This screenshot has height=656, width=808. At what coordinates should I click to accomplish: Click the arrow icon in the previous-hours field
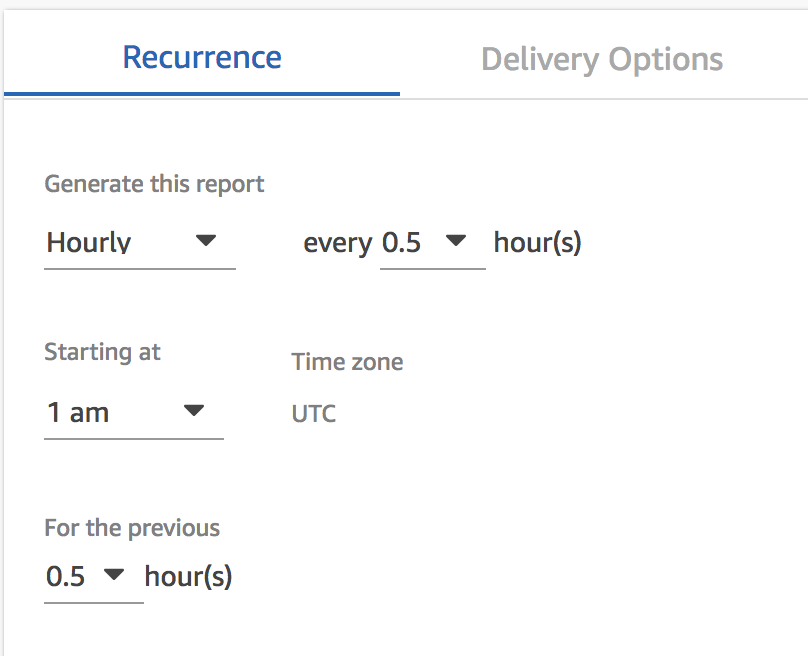(114, 574)
